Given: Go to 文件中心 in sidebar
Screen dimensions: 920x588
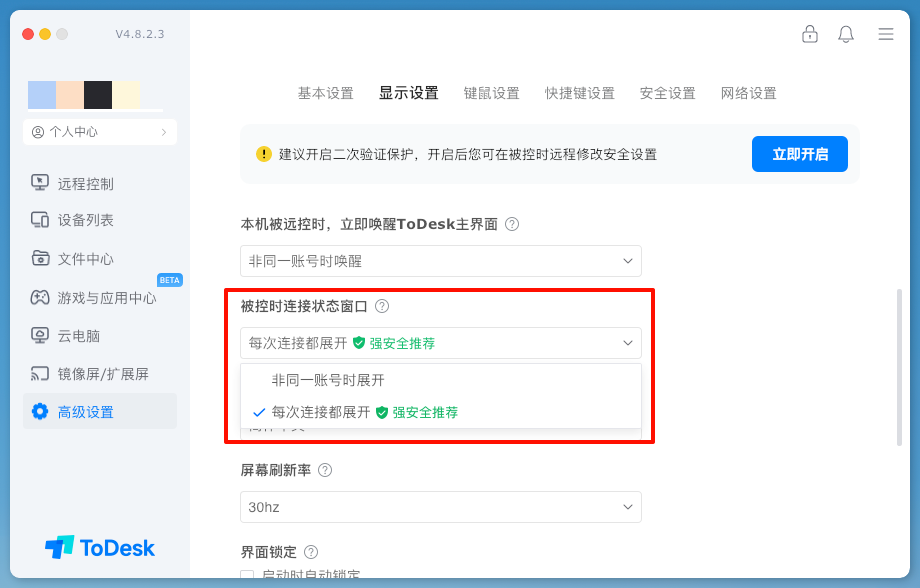Looking at the screenshot, I should (85, 259).
